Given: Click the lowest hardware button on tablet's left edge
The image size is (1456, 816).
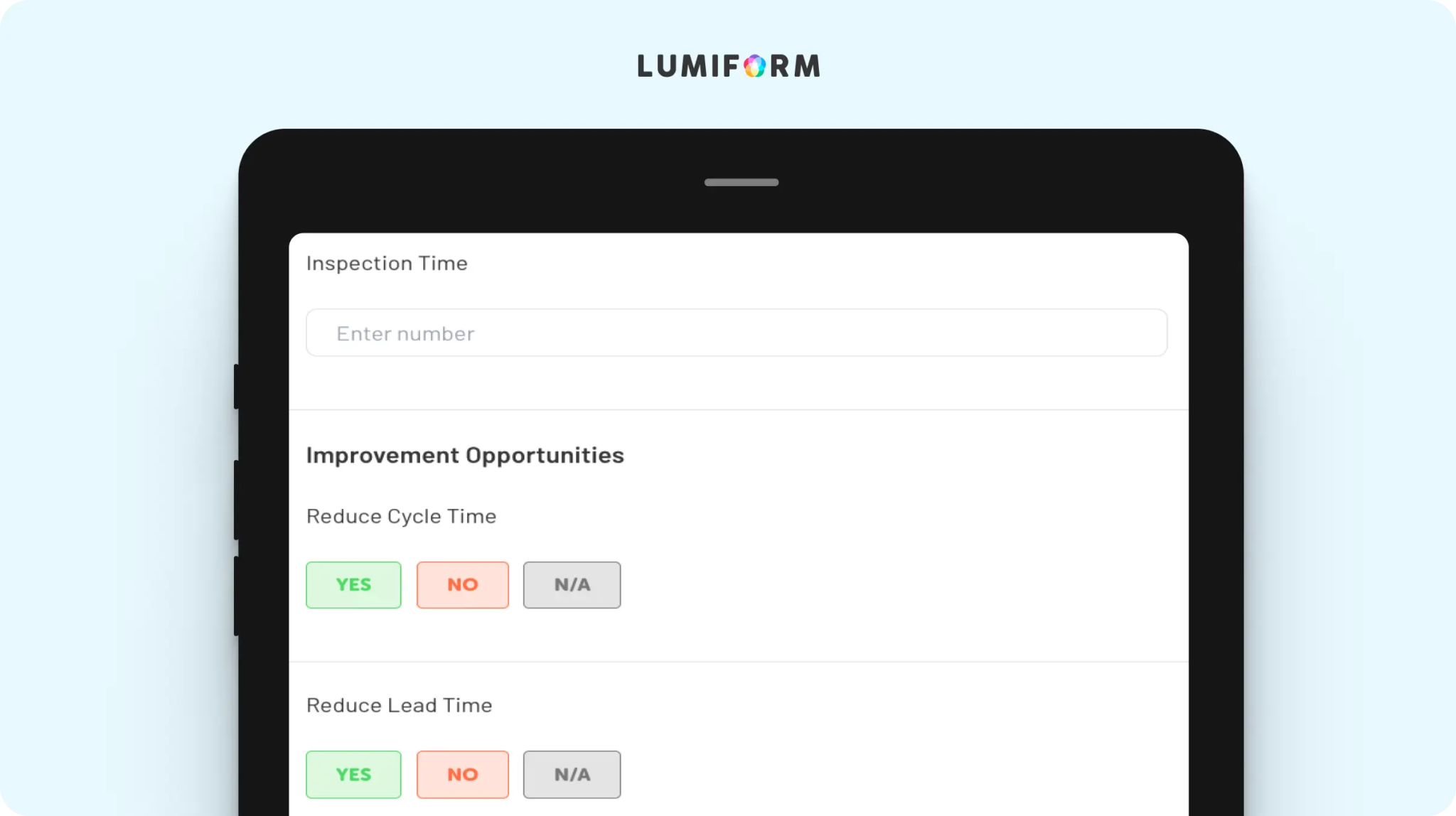Looking at the screenshot, I should tap(236, 596).
